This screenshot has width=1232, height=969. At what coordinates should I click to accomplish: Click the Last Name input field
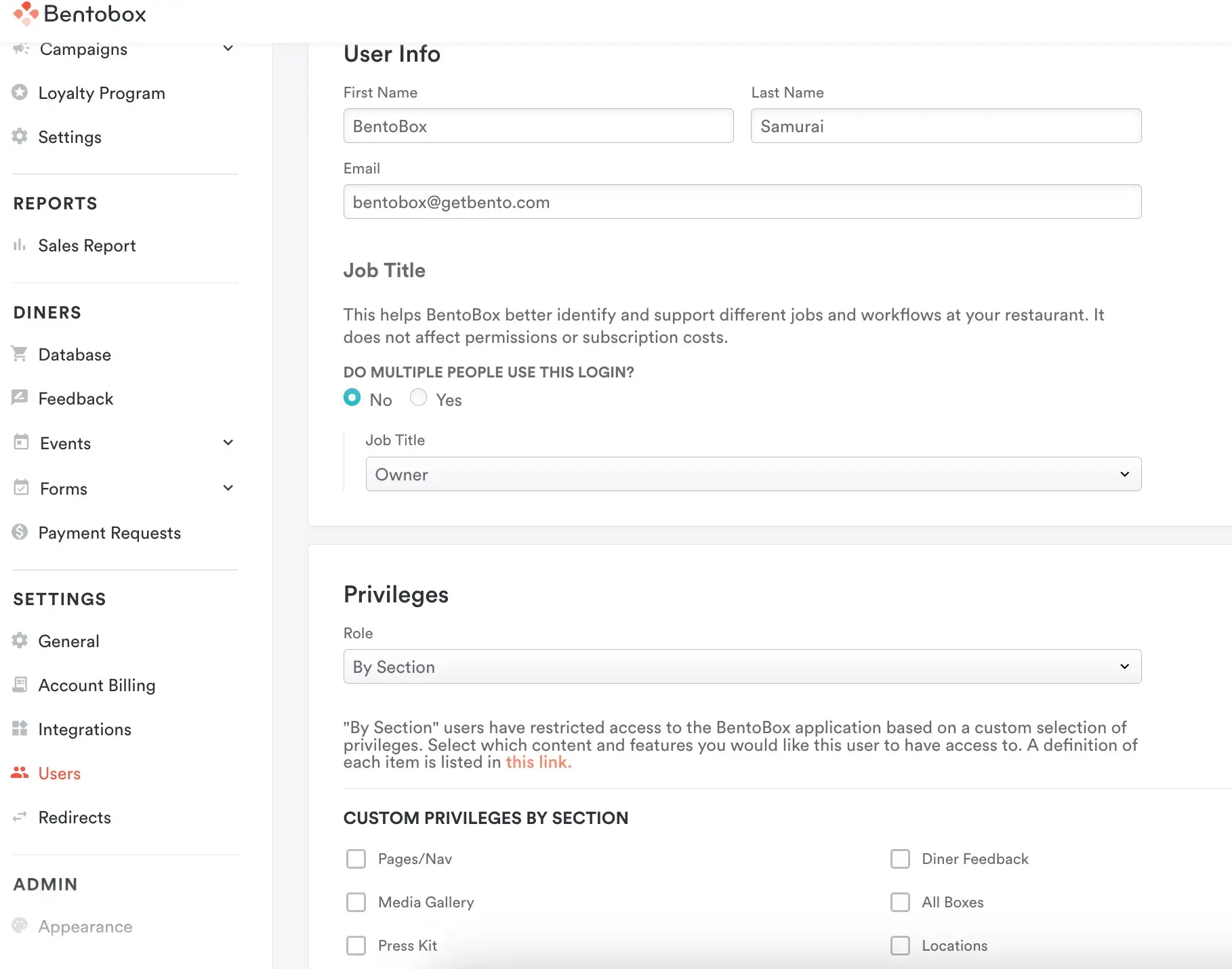(946, 126)
